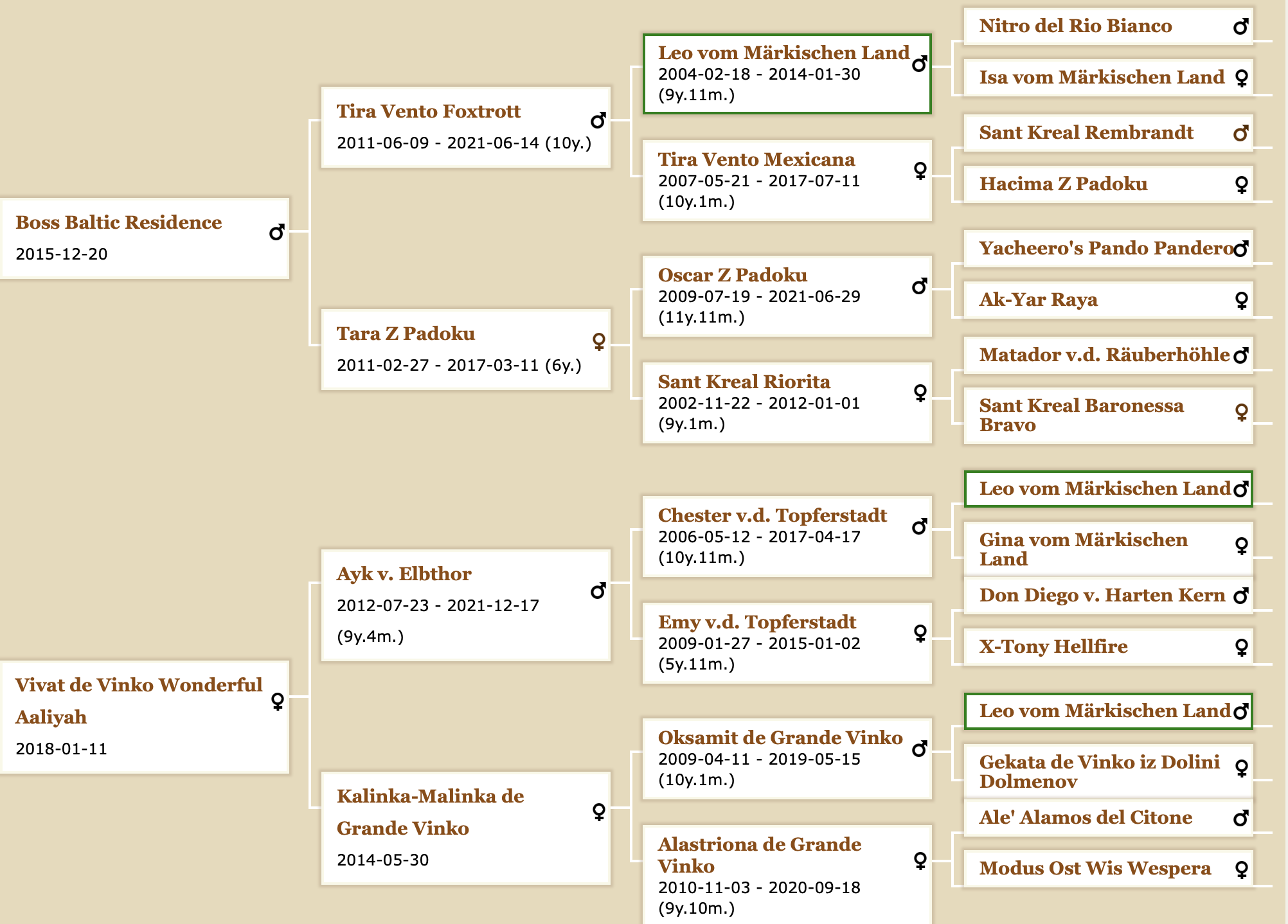Click the female icon next to Tara Z Padoku

(599, 341)
